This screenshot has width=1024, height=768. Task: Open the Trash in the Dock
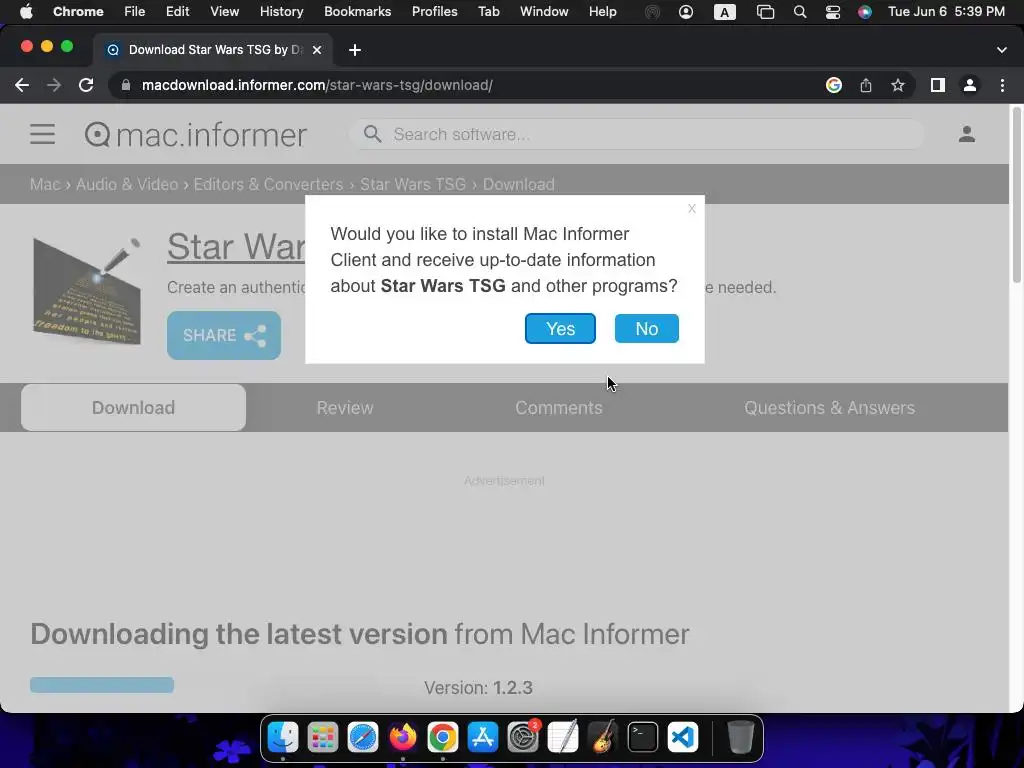[741, 737]
